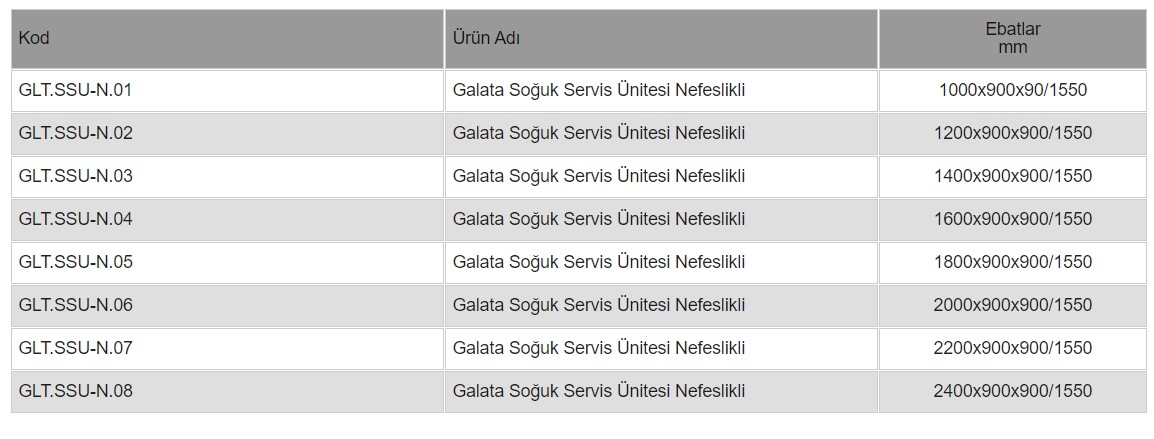Click dimension 2000x900x900/1550 cell

(1013, 305)
